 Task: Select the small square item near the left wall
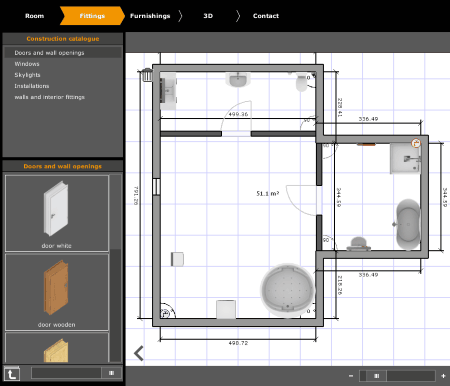[x=177, y=259]
